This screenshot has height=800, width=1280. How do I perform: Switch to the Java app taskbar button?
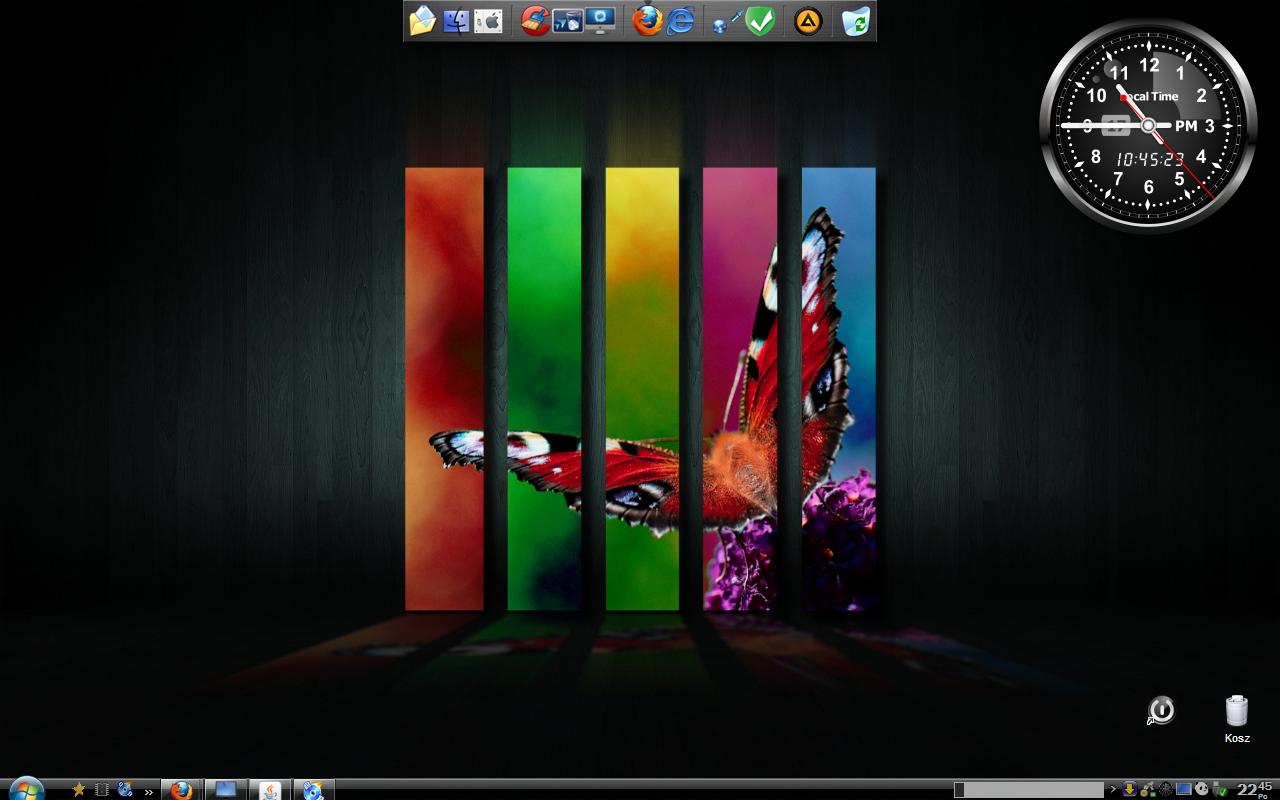tap(269, 790)
